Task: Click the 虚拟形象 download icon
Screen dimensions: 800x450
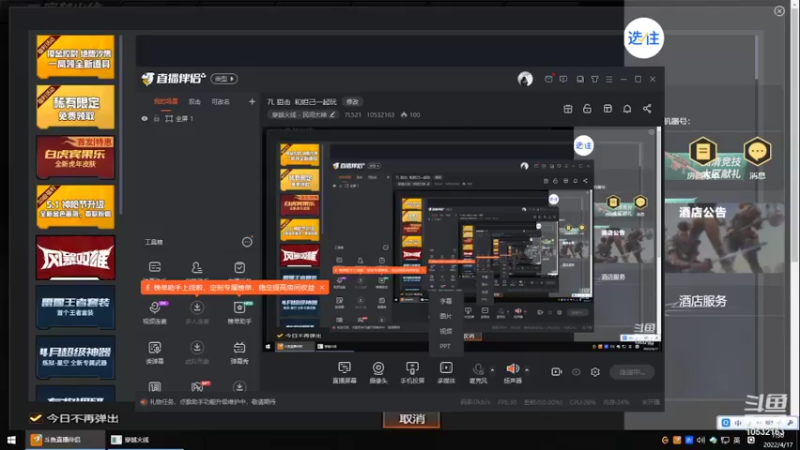Action: pyautogui.click(x=197, y=347)
